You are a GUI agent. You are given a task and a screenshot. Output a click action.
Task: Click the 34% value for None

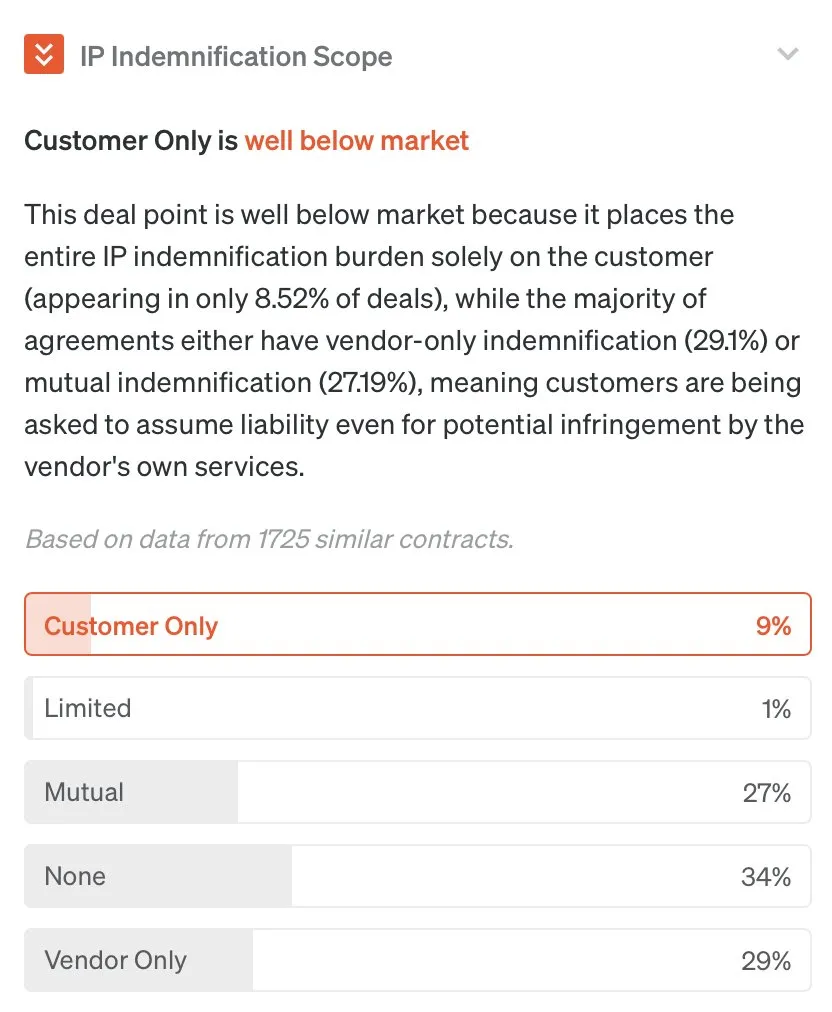[x=766, y=877]
